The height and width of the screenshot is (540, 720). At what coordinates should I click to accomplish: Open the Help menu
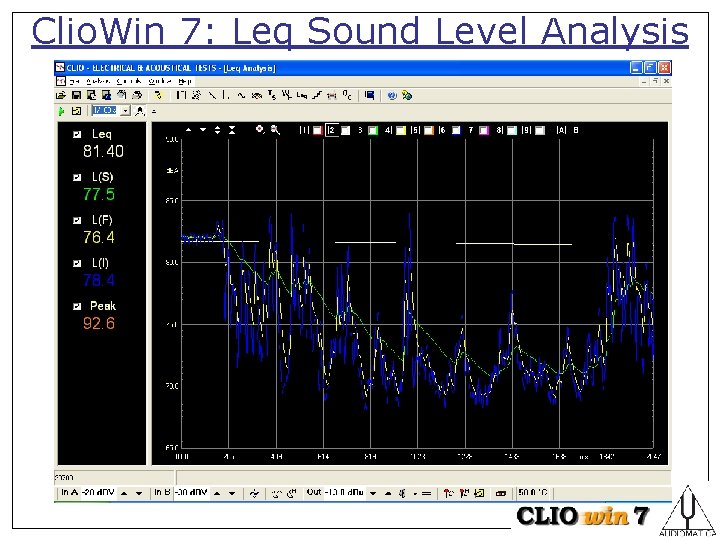[185, 81]
